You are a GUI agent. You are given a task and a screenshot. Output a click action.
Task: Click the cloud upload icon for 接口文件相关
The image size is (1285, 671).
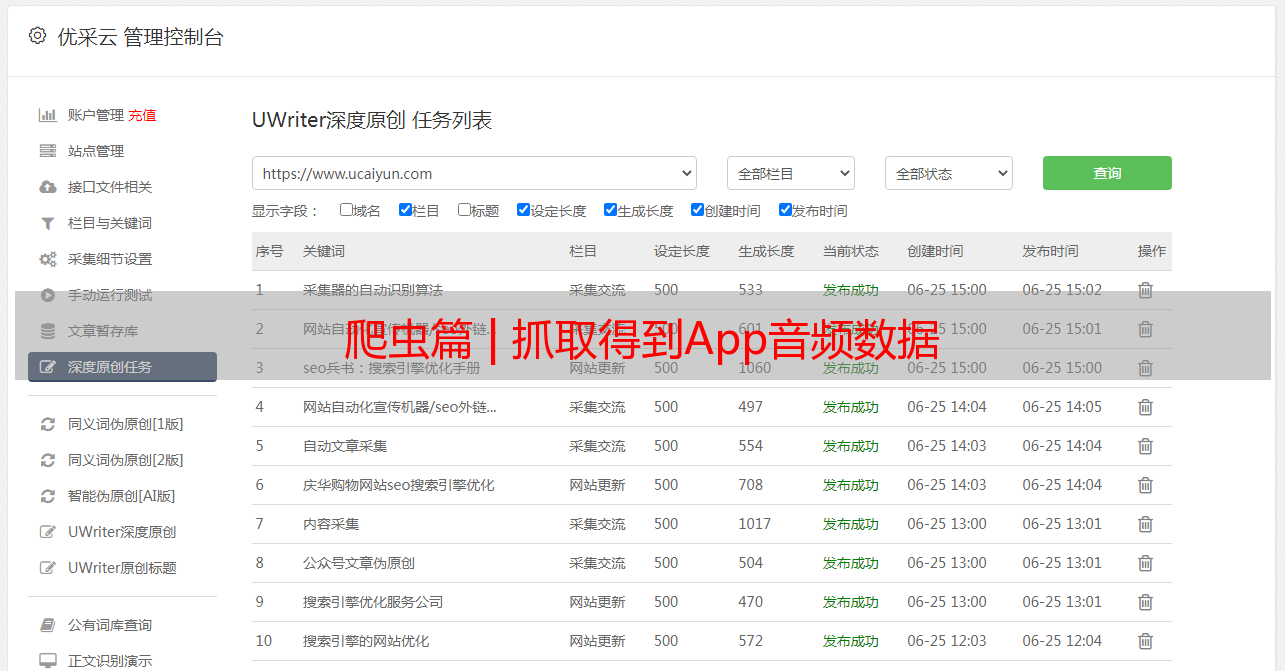click(47, 187)
